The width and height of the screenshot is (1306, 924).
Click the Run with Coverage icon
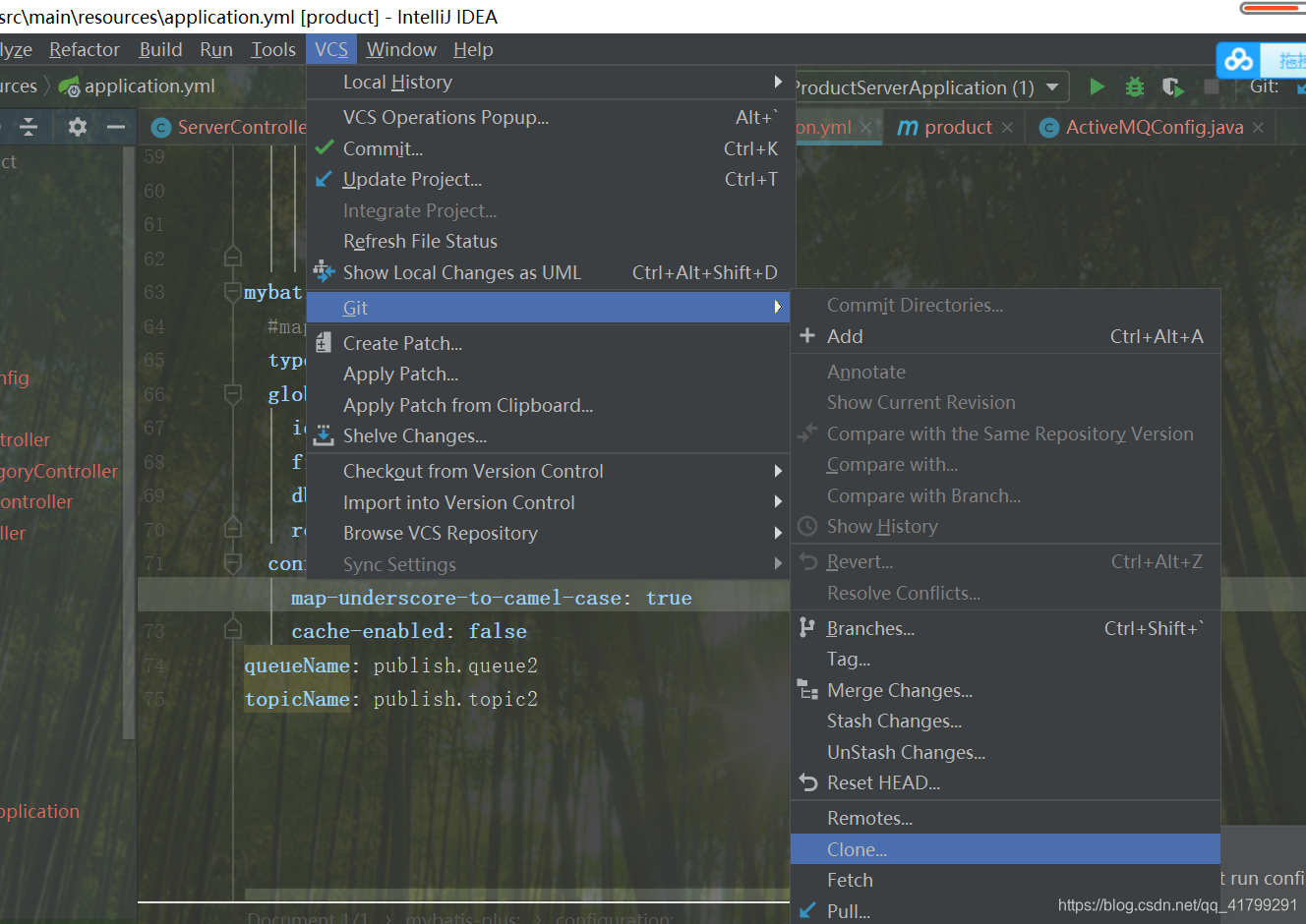(x=1172, y=87)
